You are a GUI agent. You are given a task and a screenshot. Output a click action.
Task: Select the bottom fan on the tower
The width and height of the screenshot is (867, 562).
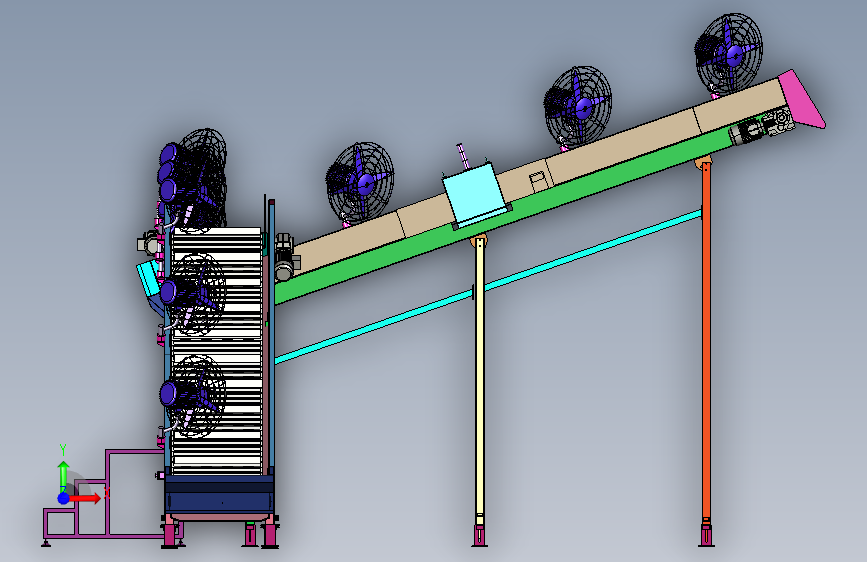click(x=193, y=396)
